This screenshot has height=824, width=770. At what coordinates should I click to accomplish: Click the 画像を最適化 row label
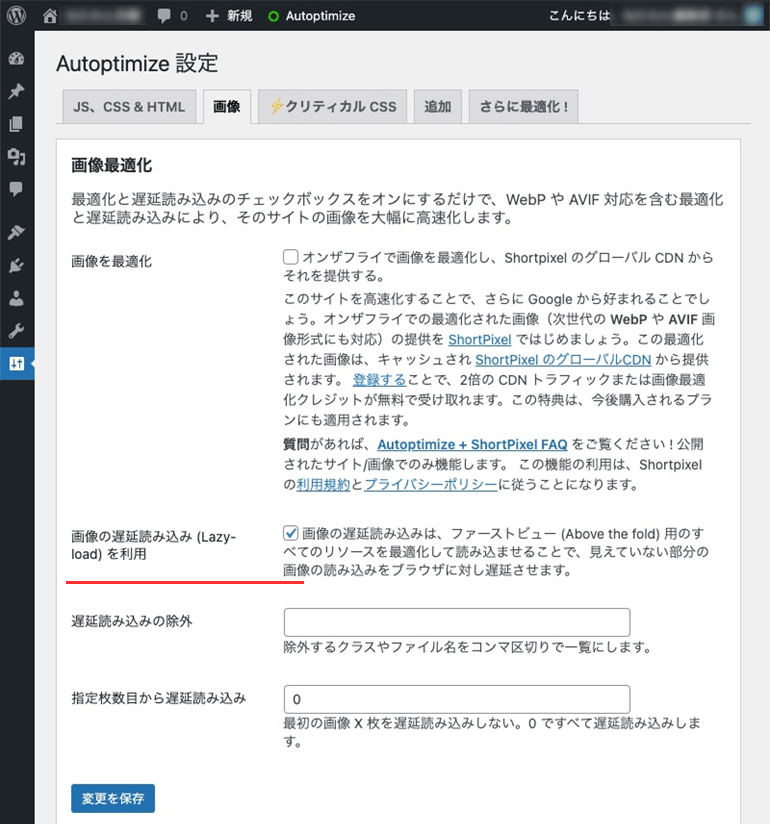coord(111,262)
